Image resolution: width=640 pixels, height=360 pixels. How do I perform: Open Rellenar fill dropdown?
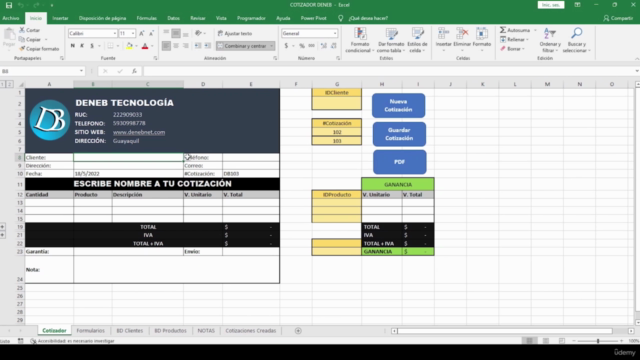[516, 40]
